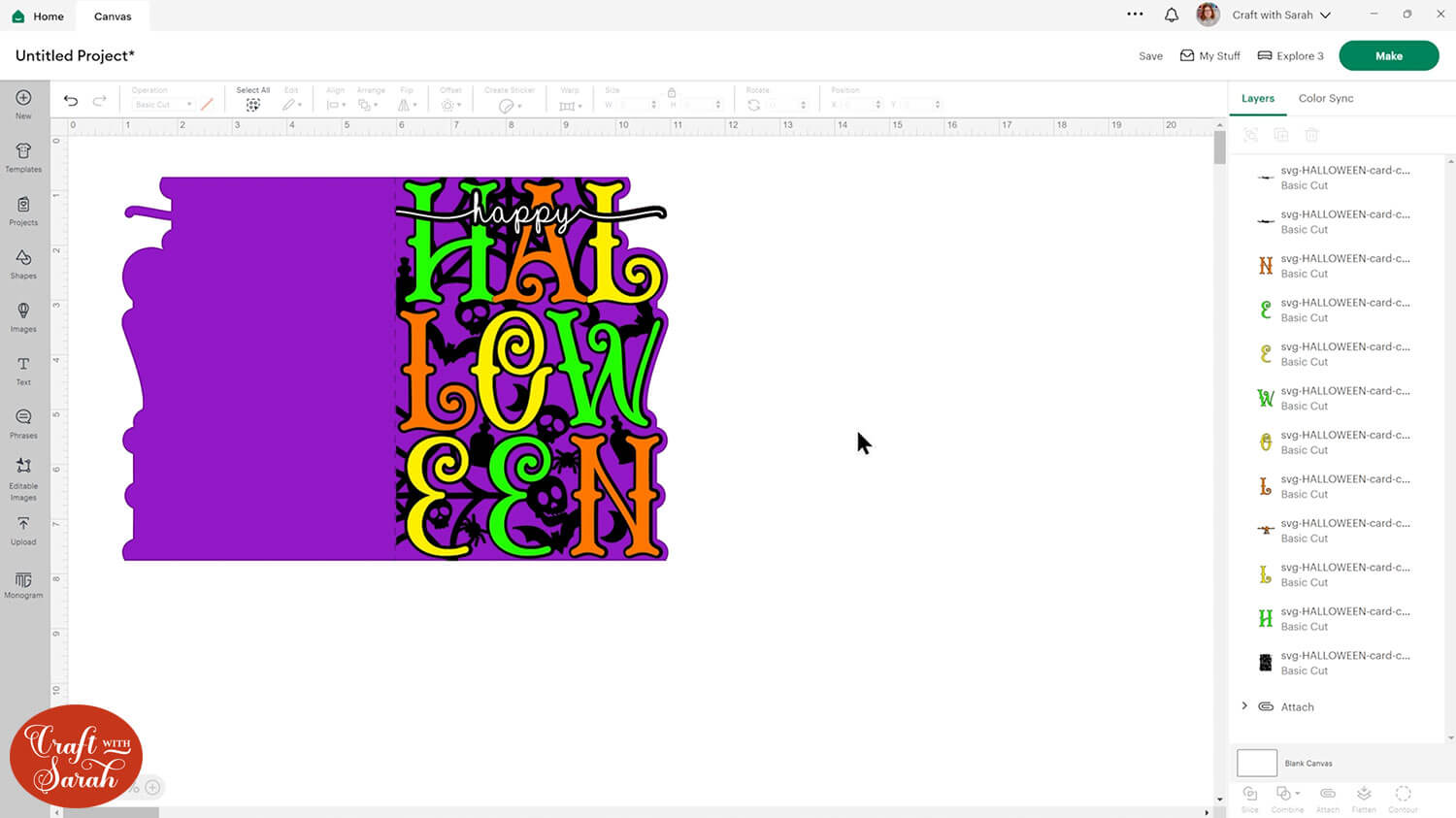Click the Undo arrow icon

coord(71,101)
